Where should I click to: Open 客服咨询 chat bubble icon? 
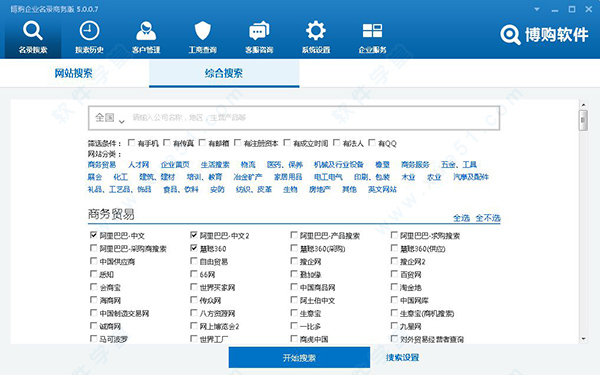(259, 31)
